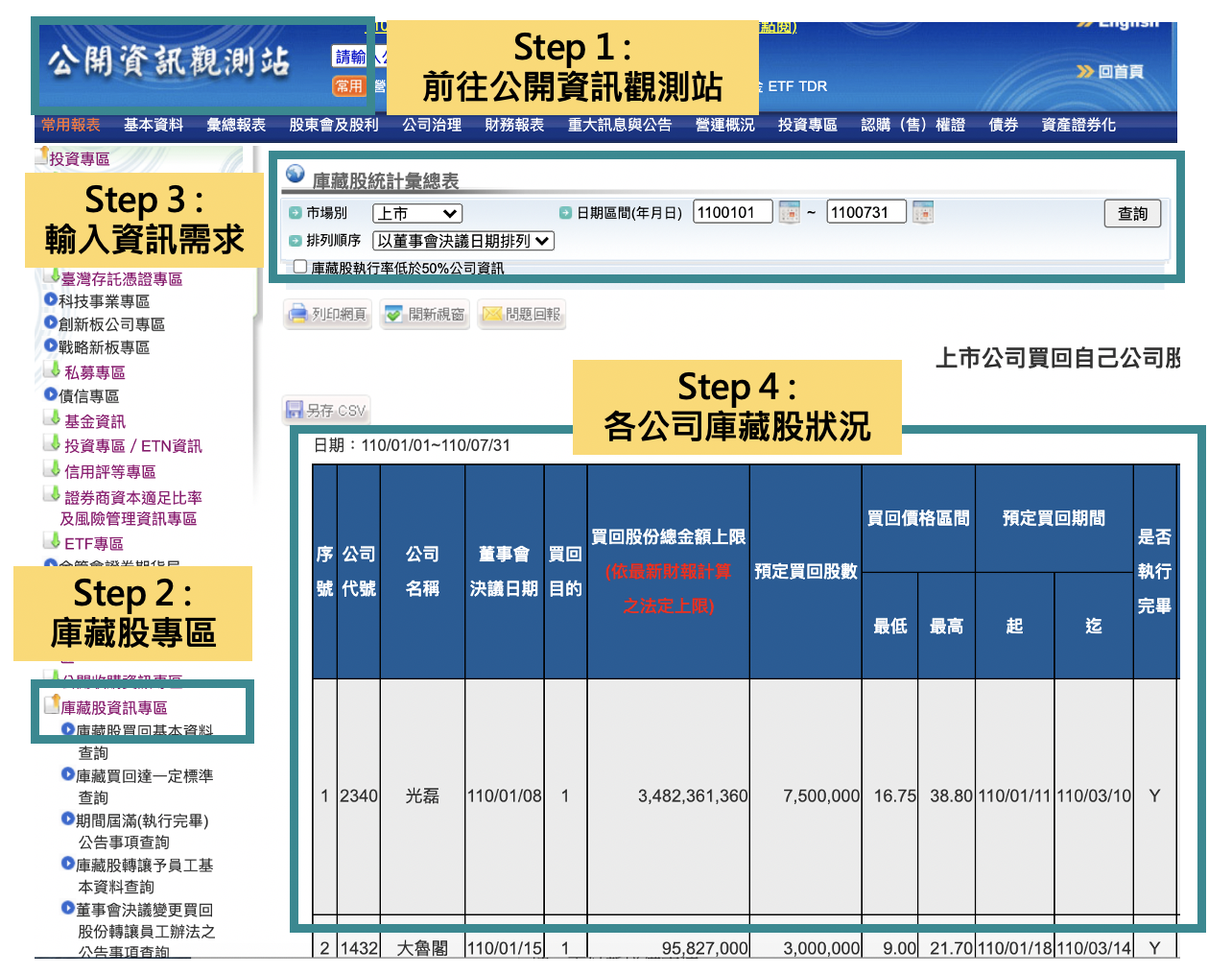Click the start date field 1100101
Screen dimensions: 1232x973
click(732, 212)
